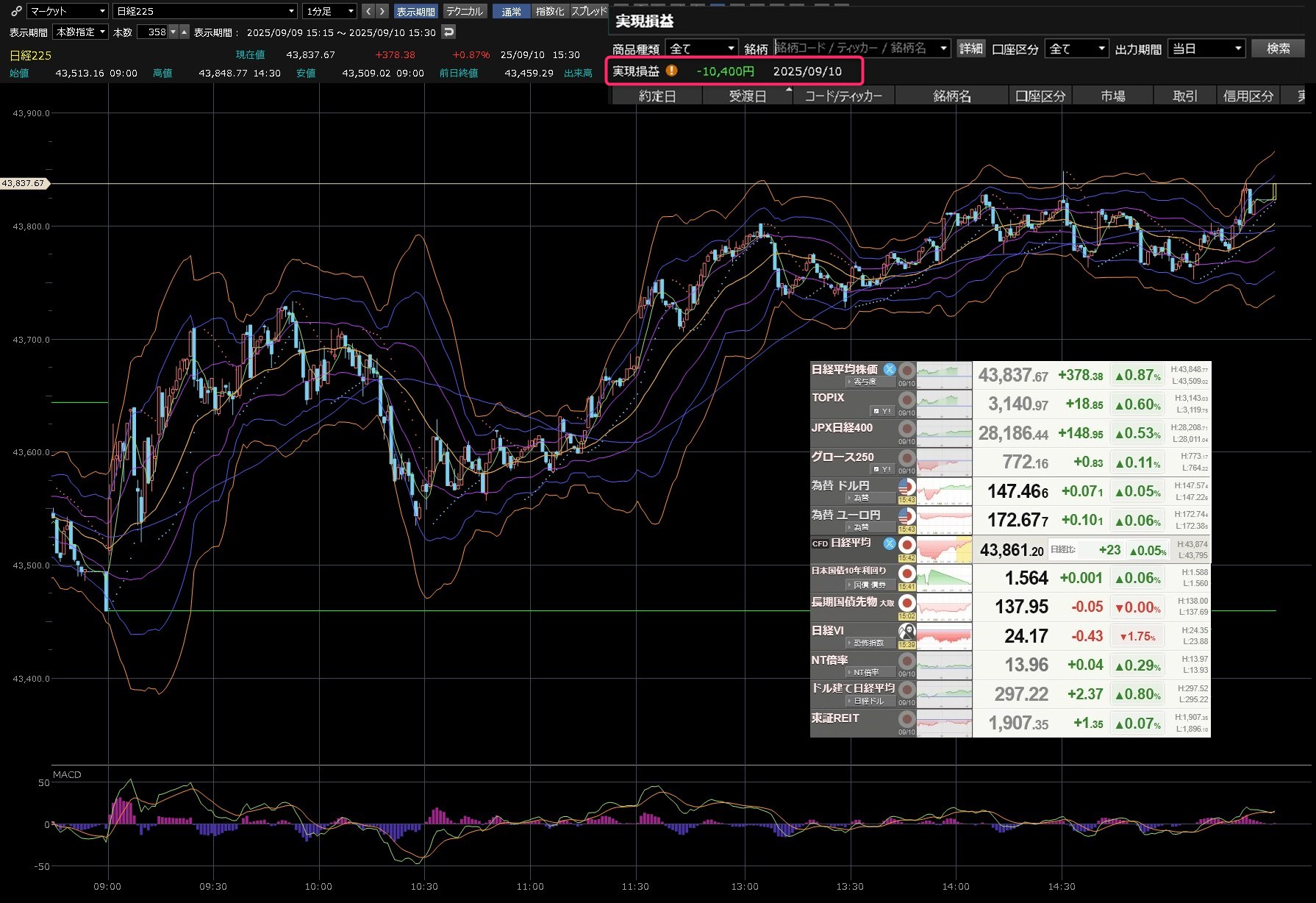The height and width of the screenshot is (903, 1316).
Task: Click the Japan flag icon on 長期国債先物 row
Action: pos(906,603)
